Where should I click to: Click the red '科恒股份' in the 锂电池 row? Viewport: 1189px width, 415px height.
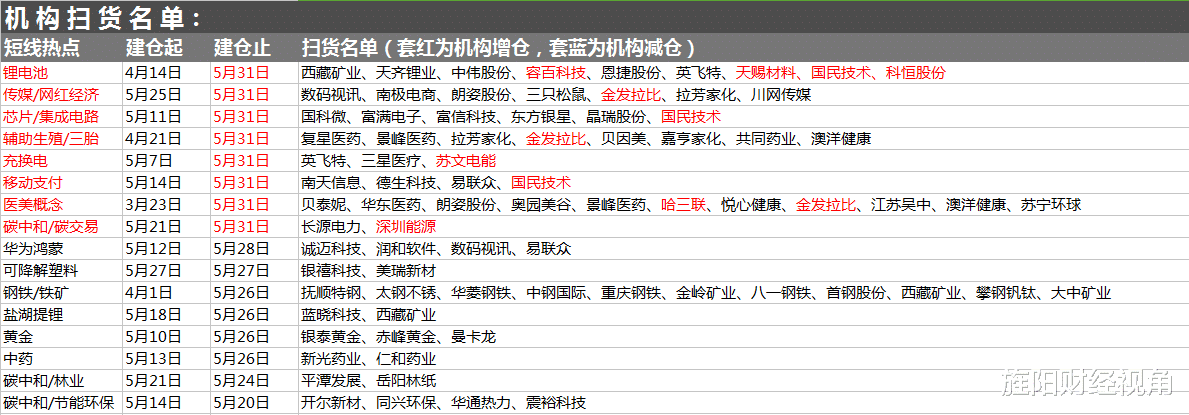tap(916, 74)
